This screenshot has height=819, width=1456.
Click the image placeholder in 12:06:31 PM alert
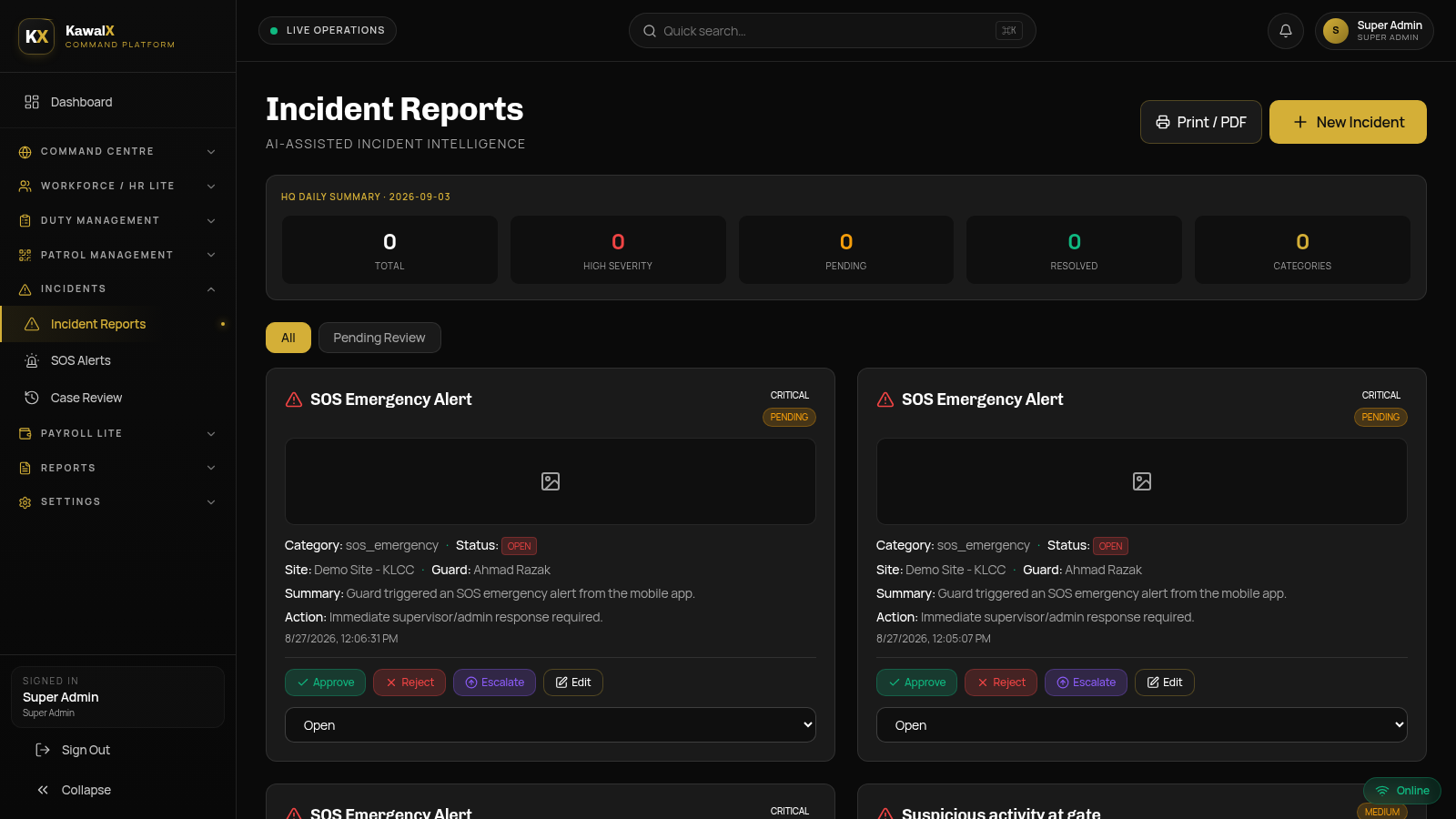coord(551,481)
